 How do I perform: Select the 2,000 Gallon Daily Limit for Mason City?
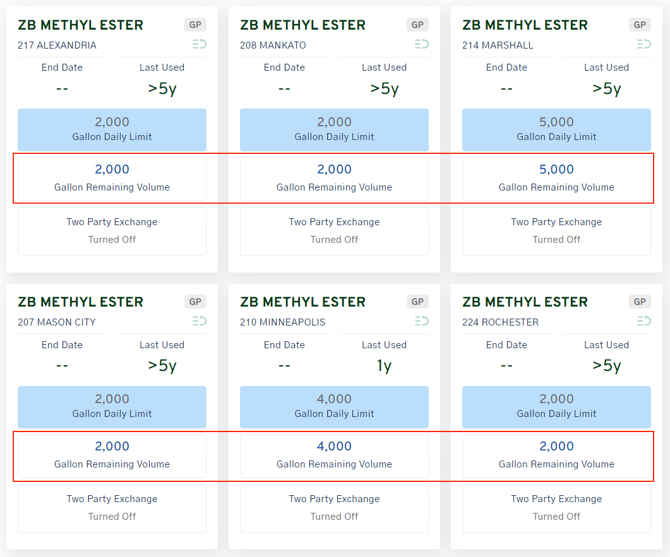click(112, 407)
